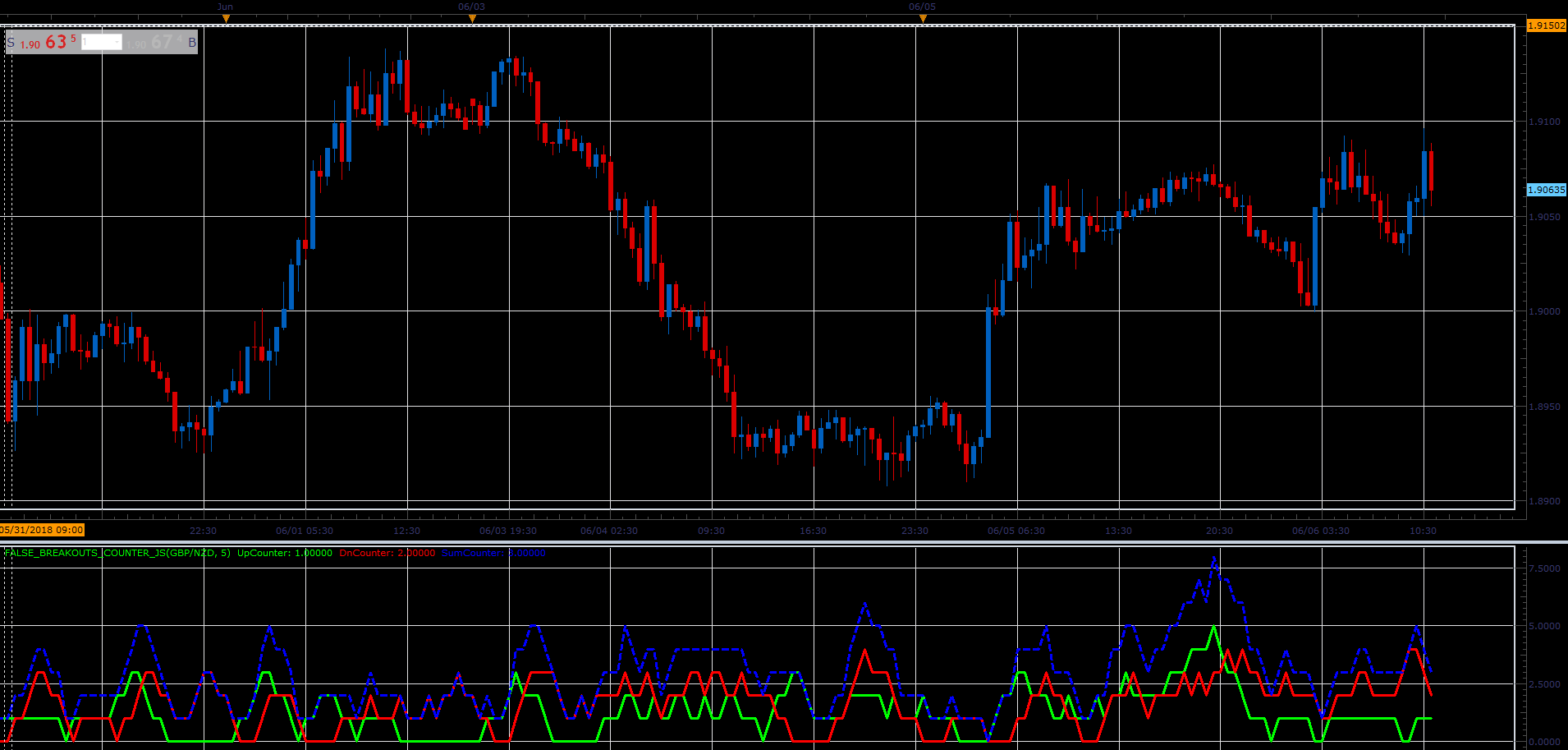1568x750 pixels.
Task: Click the 10:30 time axis label
Action: 1423,531
